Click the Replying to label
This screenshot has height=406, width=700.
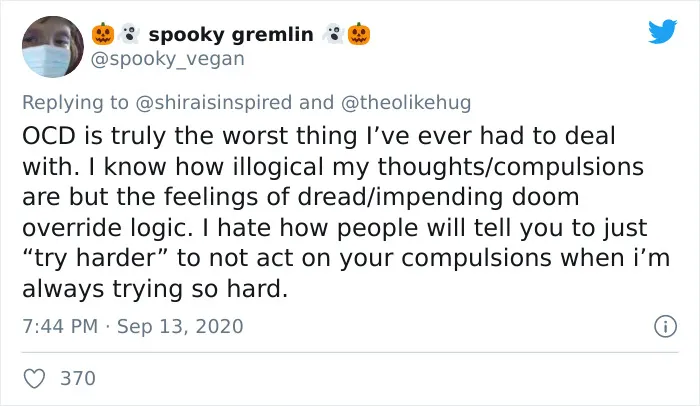(75, 102)
